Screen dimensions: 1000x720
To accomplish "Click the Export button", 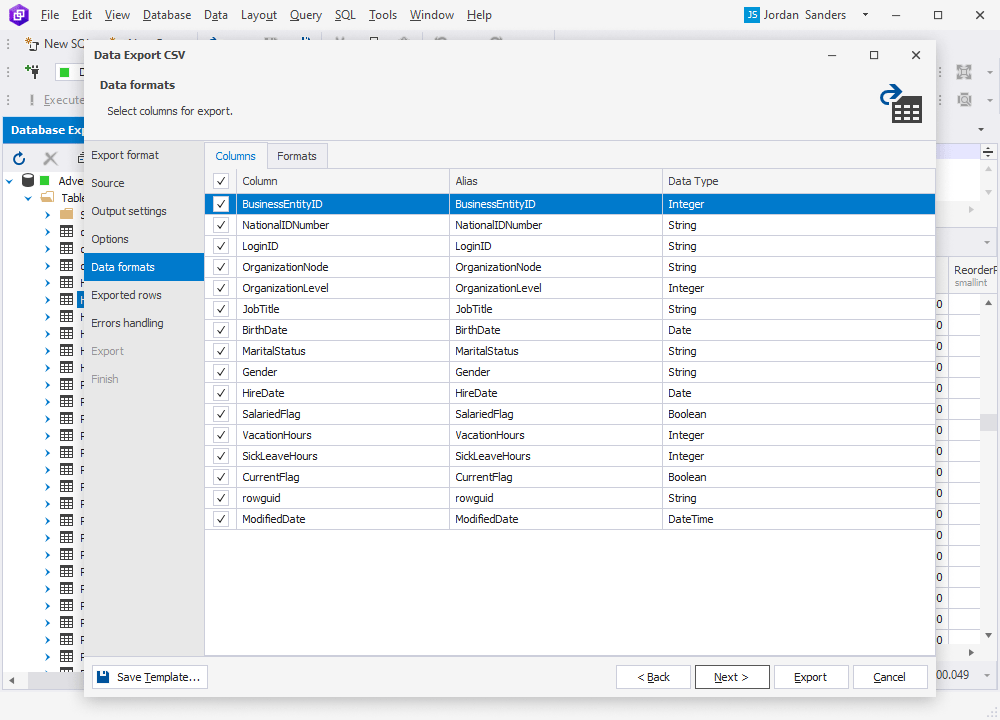I will pos(810,677).
